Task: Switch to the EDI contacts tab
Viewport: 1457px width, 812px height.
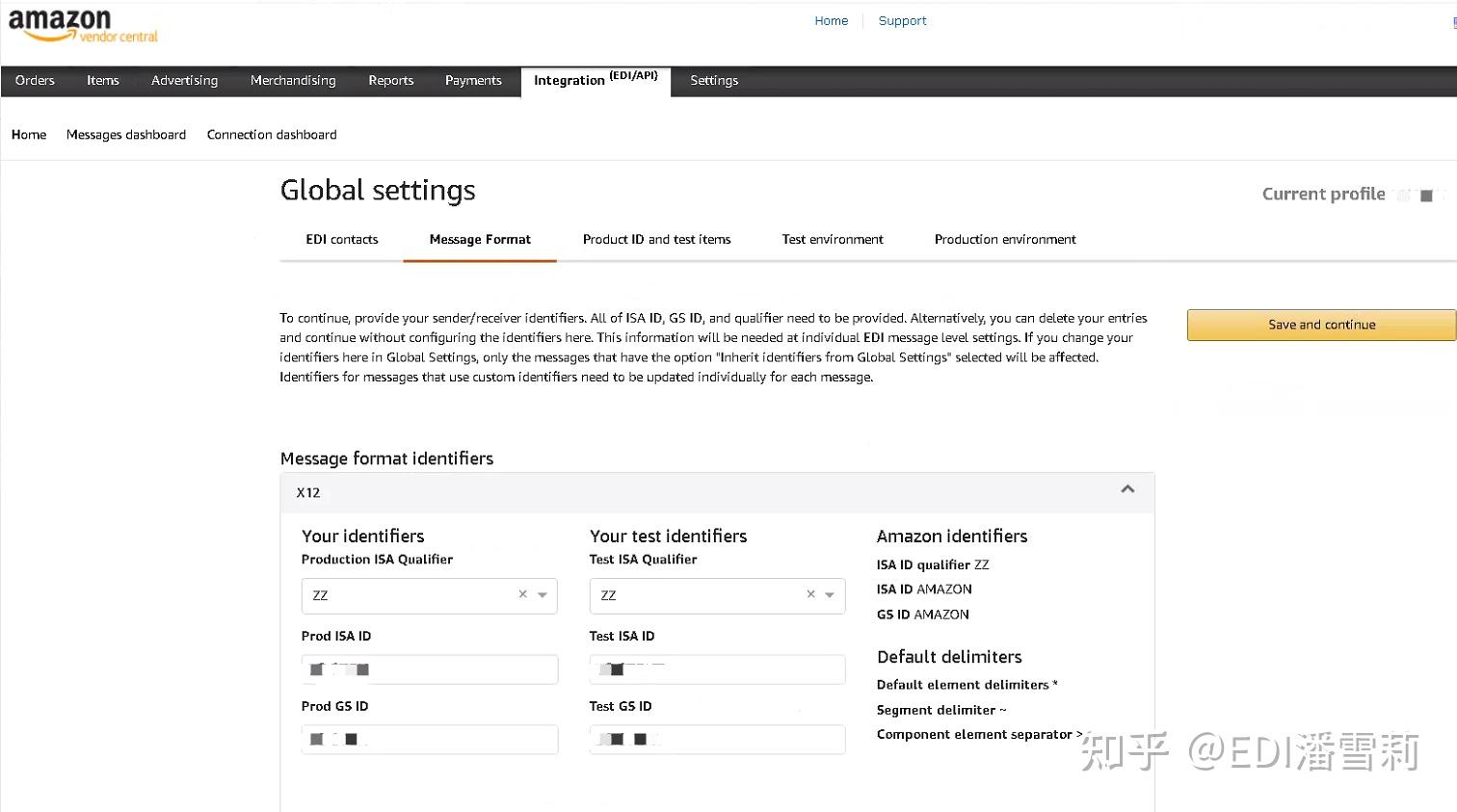Action: coord(341,239)
